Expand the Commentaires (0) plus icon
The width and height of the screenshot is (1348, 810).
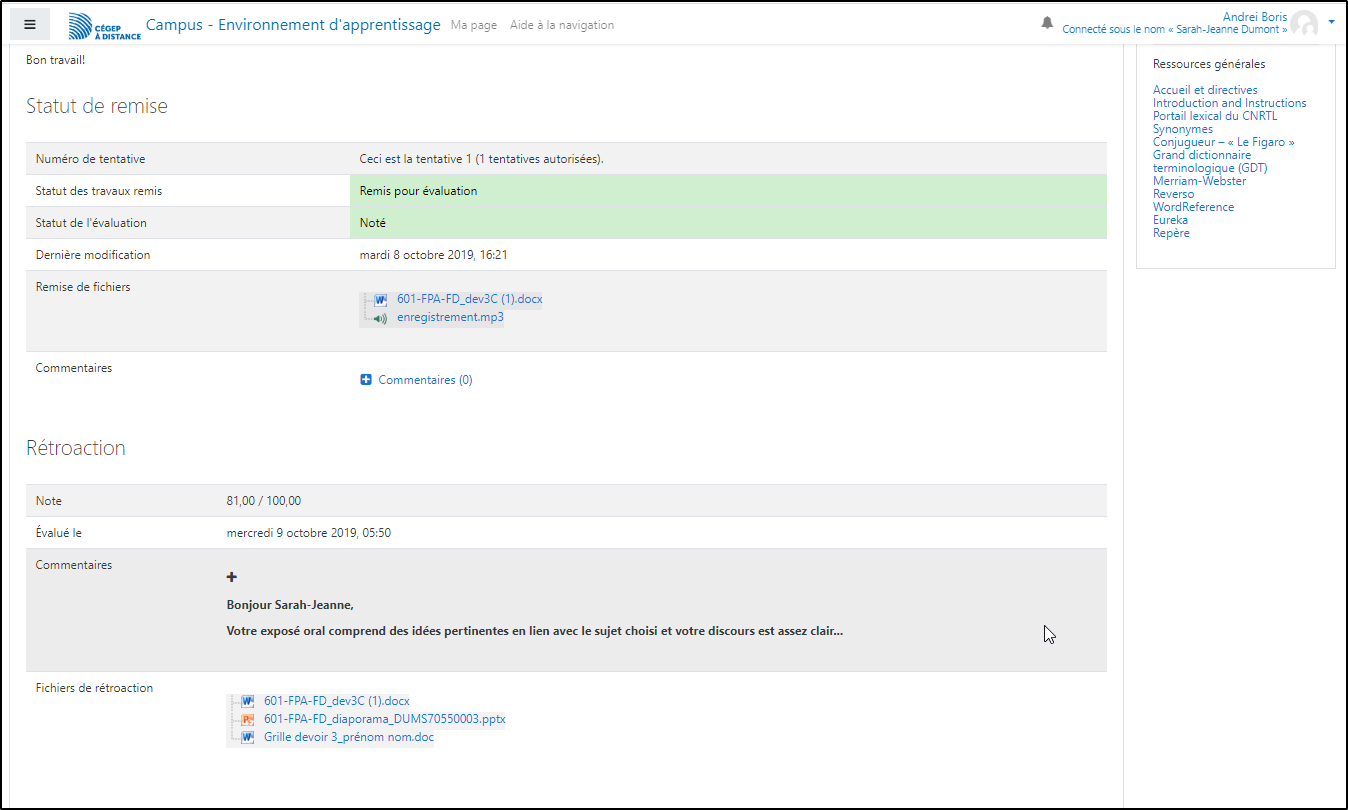(366, 380)
